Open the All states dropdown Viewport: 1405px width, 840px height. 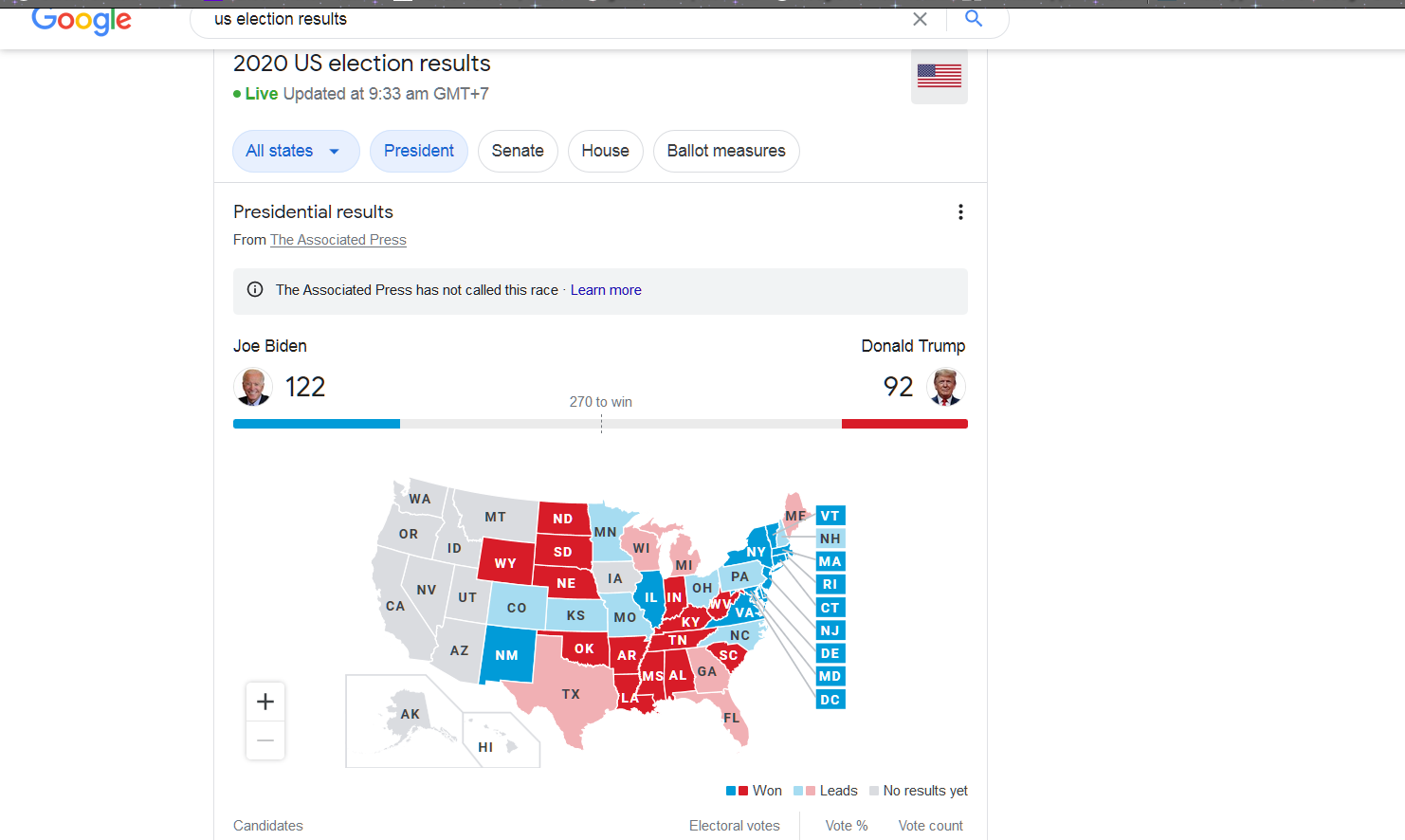295,151
